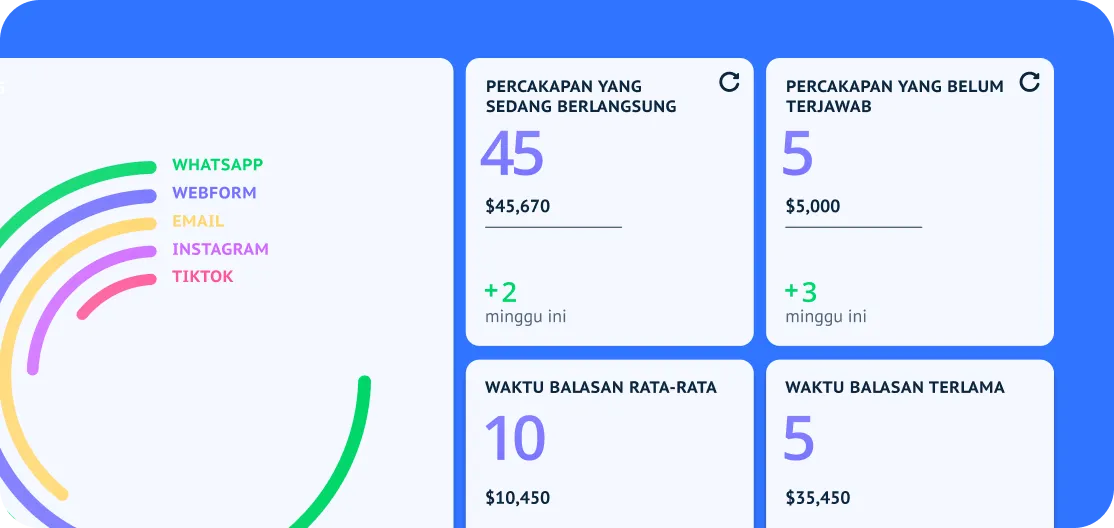Click the number 5 unanswered conversations

coord(798,154)
